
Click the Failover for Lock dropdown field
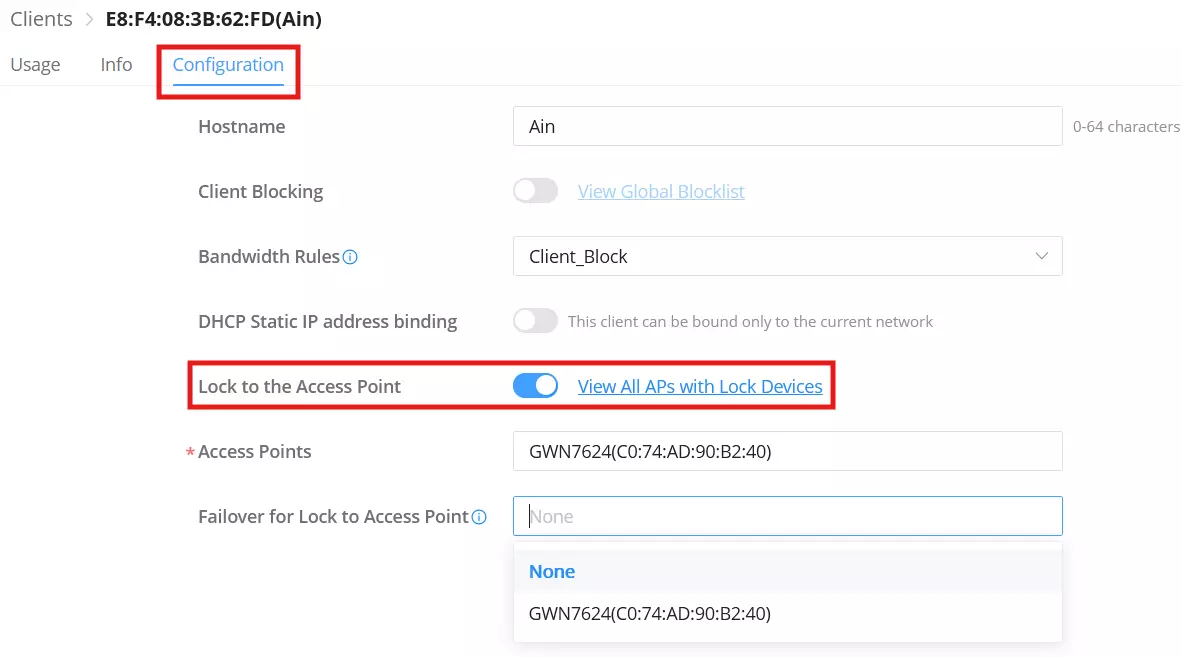788,516
